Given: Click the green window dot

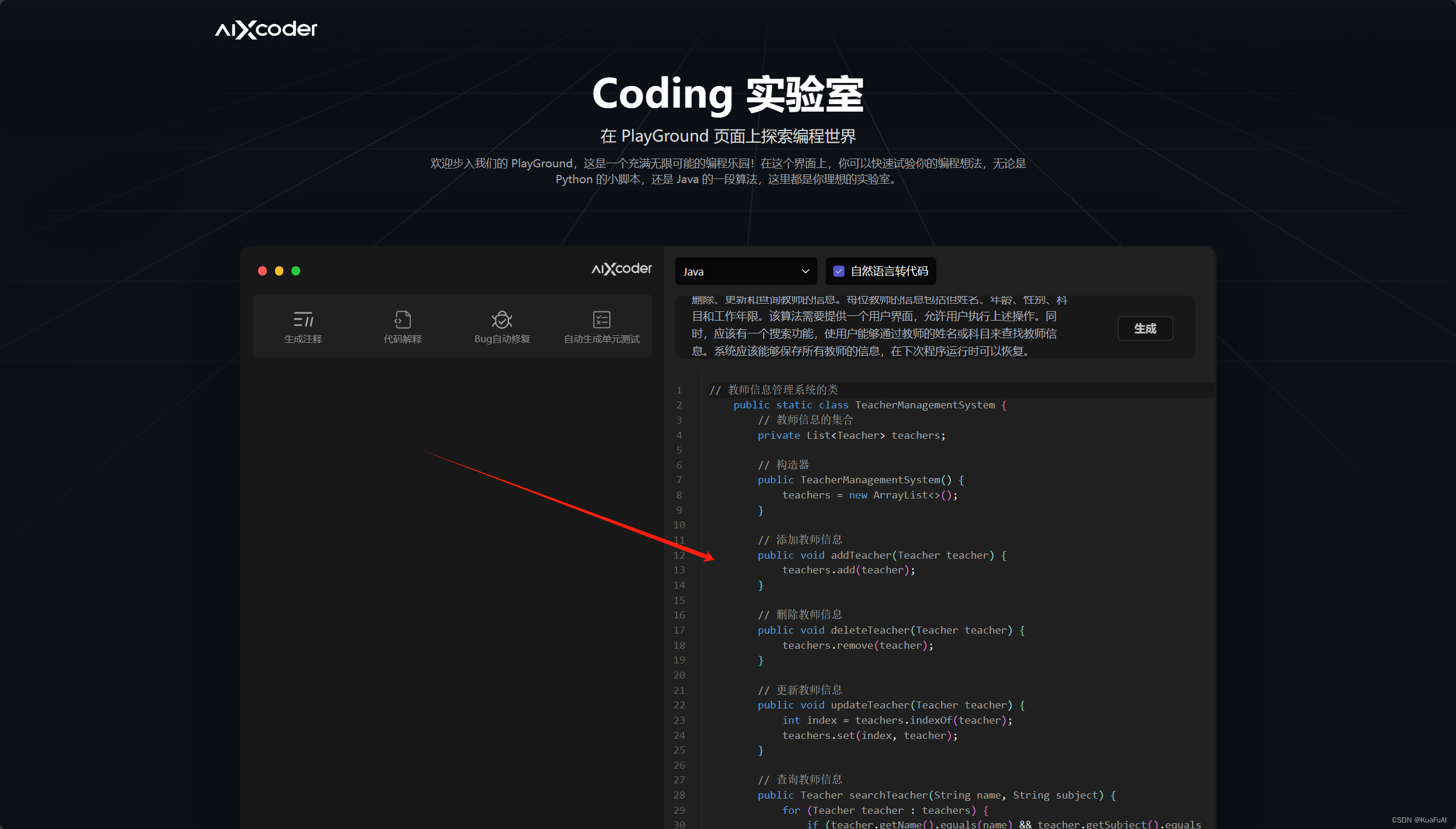Looking at the screenshot, I should coord(296,271).
